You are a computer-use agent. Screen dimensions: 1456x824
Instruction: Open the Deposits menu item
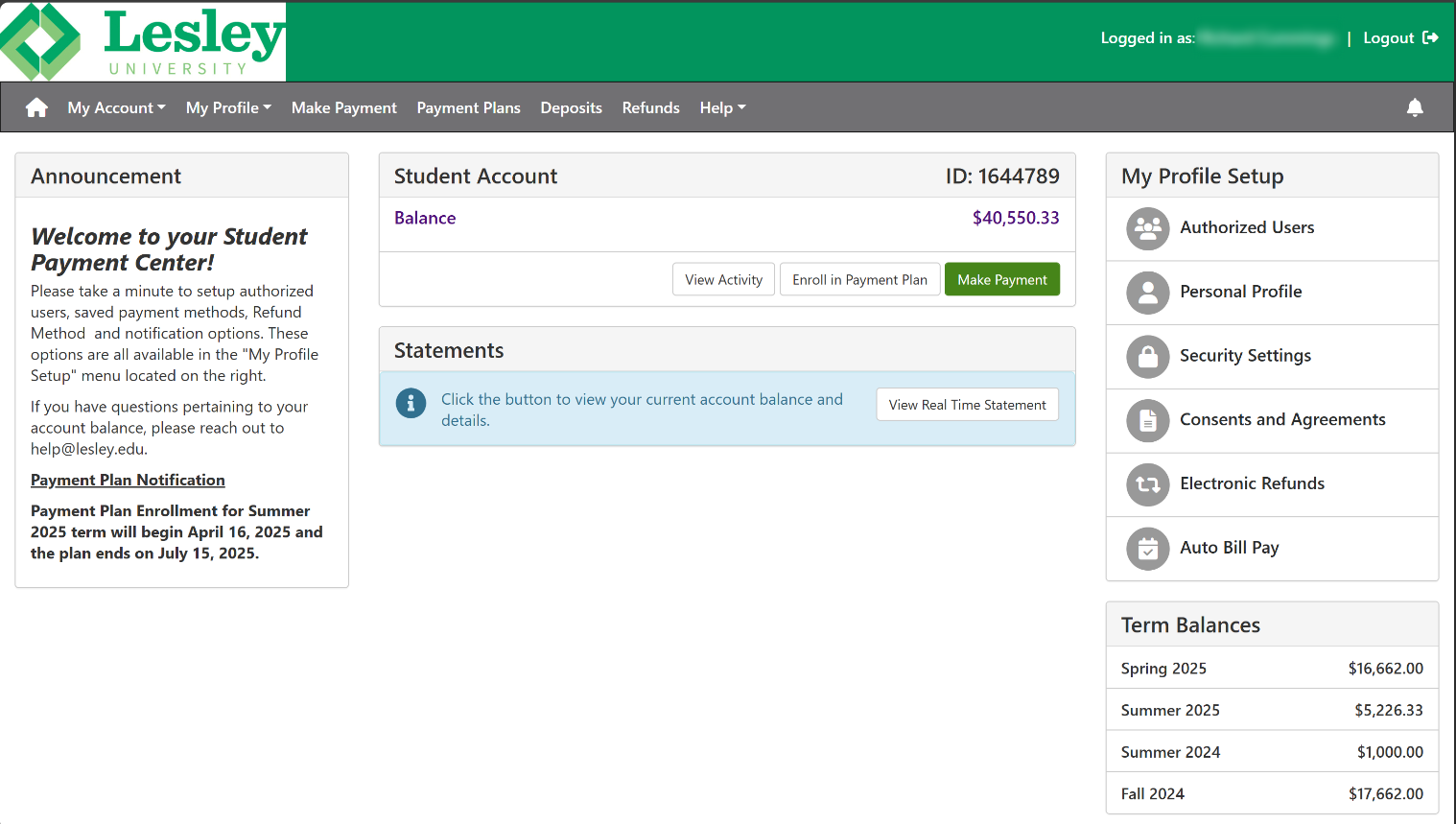tap(571, 107)
